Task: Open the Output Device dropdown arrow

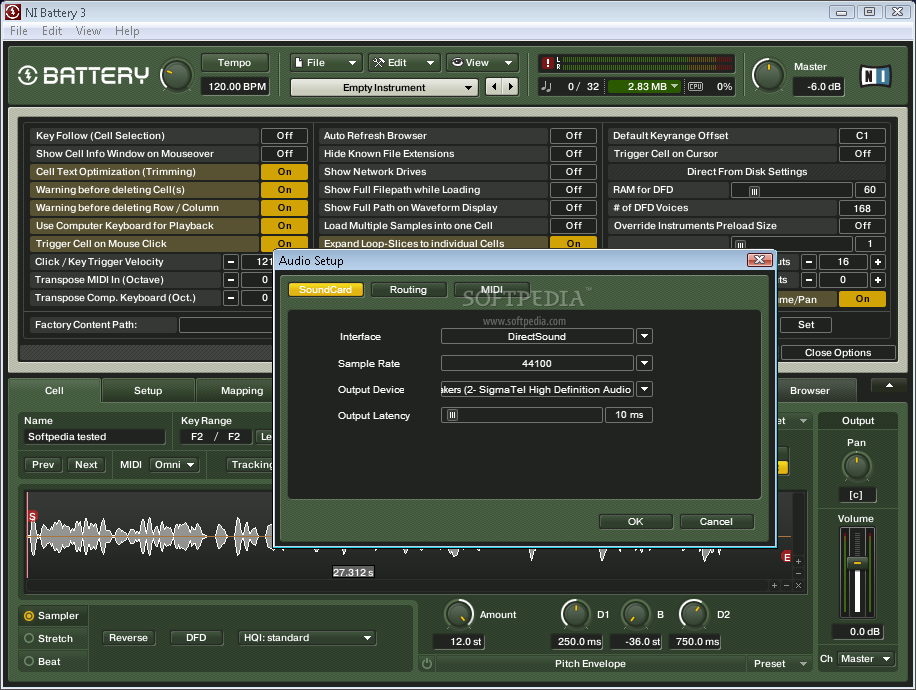Action: coord(644,389)
